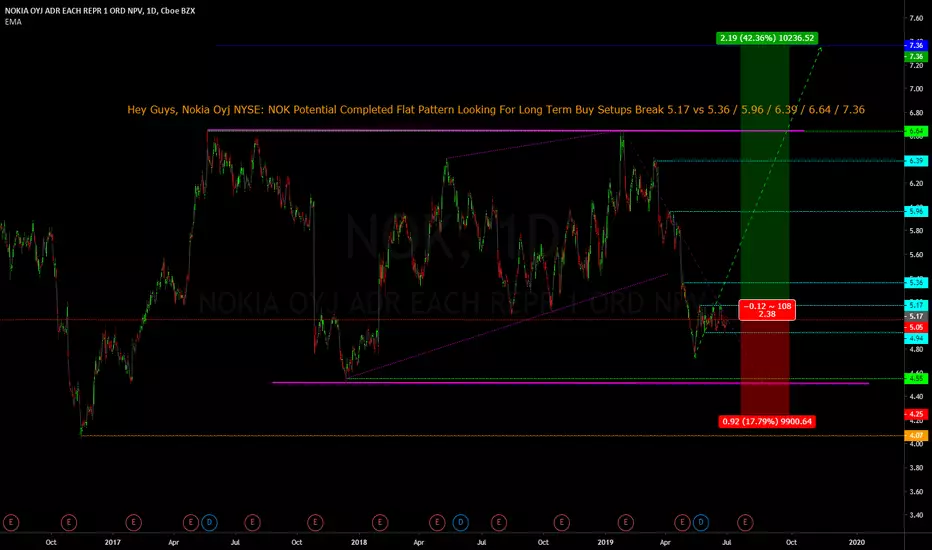Click the green profit target label 2.19 (42.36%)
The height and width of the screenshot is (550, 932).
(x=767, y=38)
